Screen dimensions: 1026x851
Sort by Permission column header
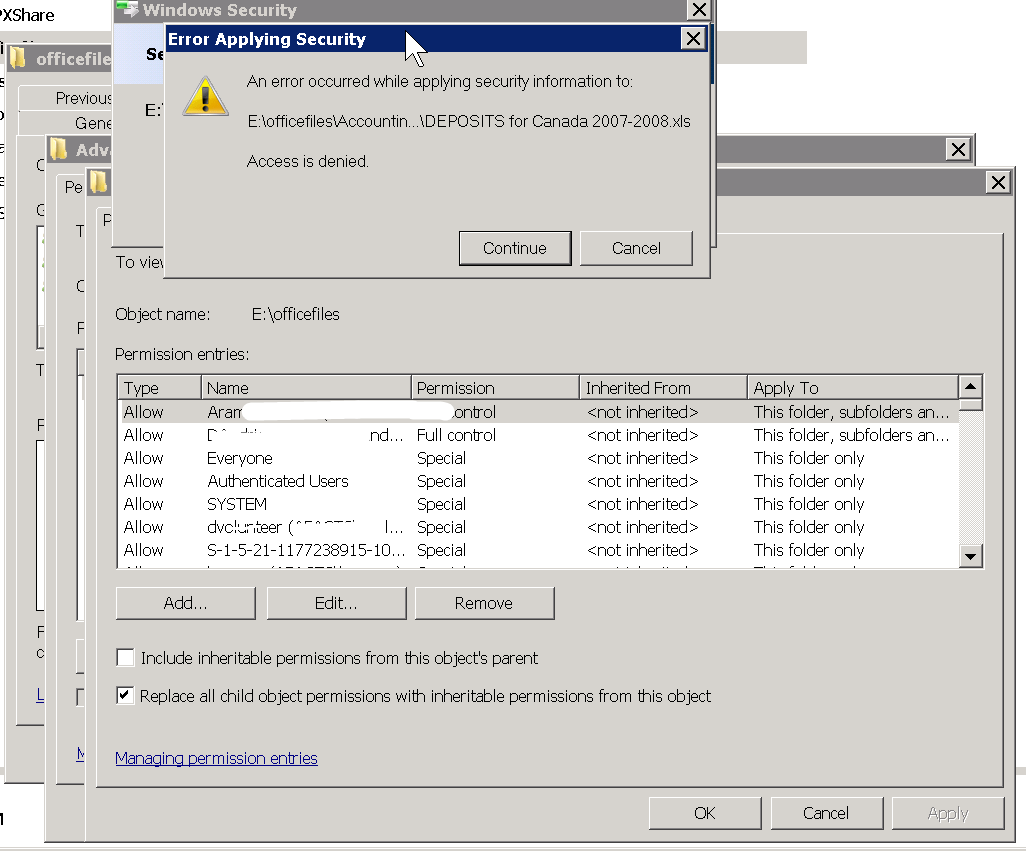[495, 388]
